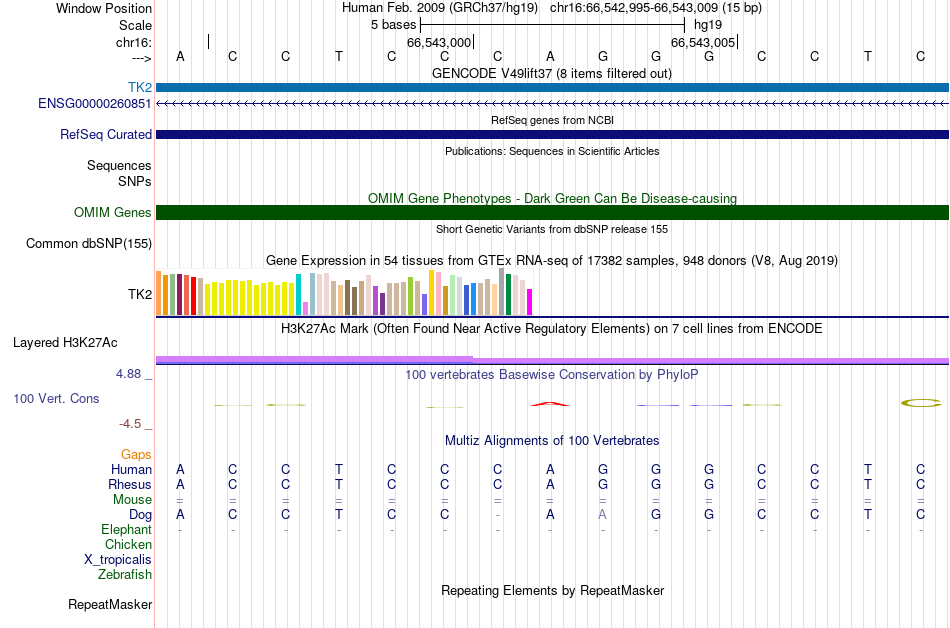Select the Rhesus species label

pyautogui.click(x=130, y=484)
